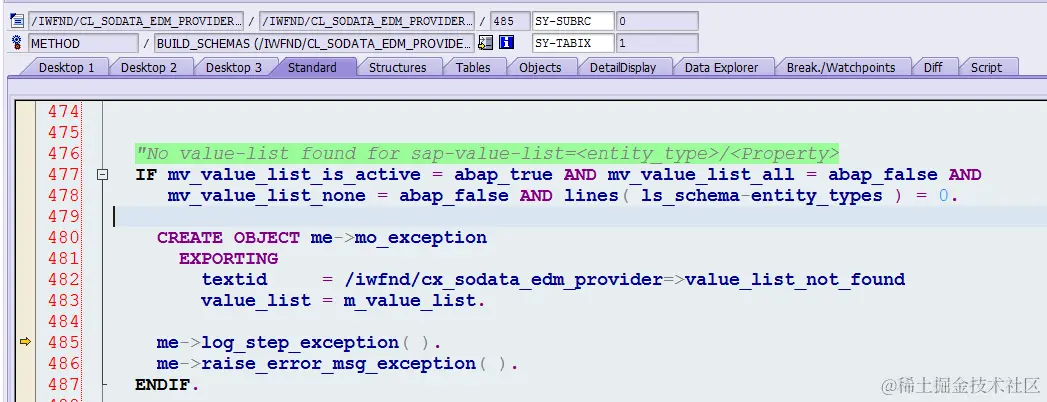Viewport: 1047px width, 402px height.
Task: Click the green comment "No value-list found" line
Action: [487, 154]
